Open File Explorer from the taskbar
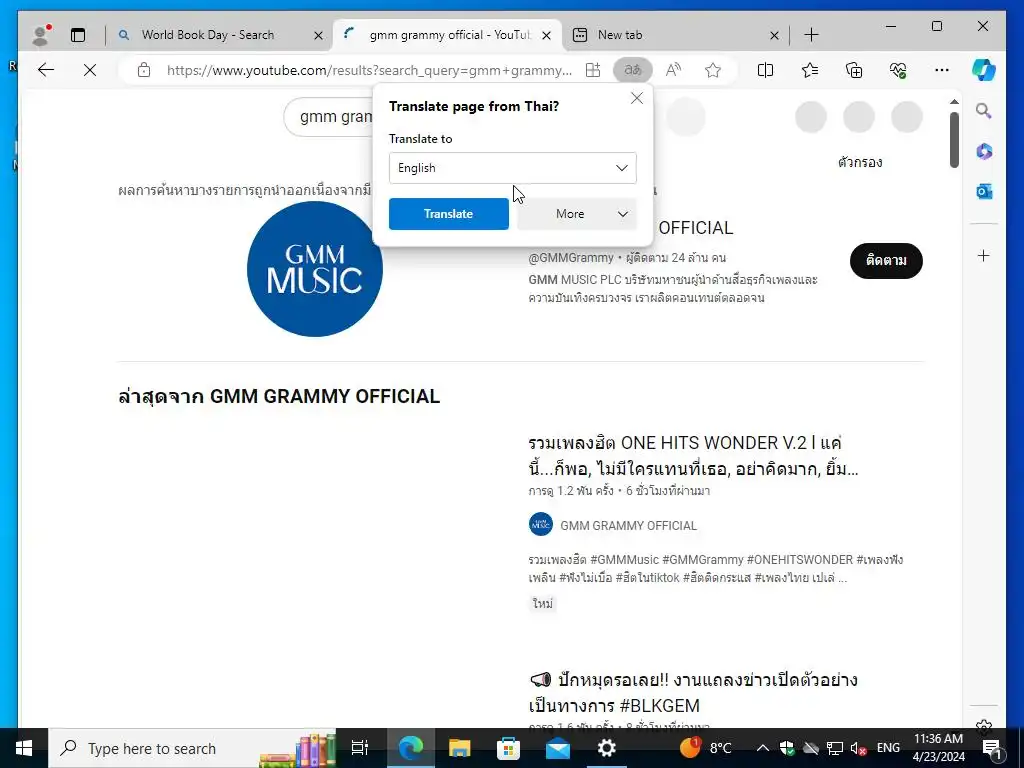Image resolution: width=1024 pixels, height=768 pixels. pos(460,748)
